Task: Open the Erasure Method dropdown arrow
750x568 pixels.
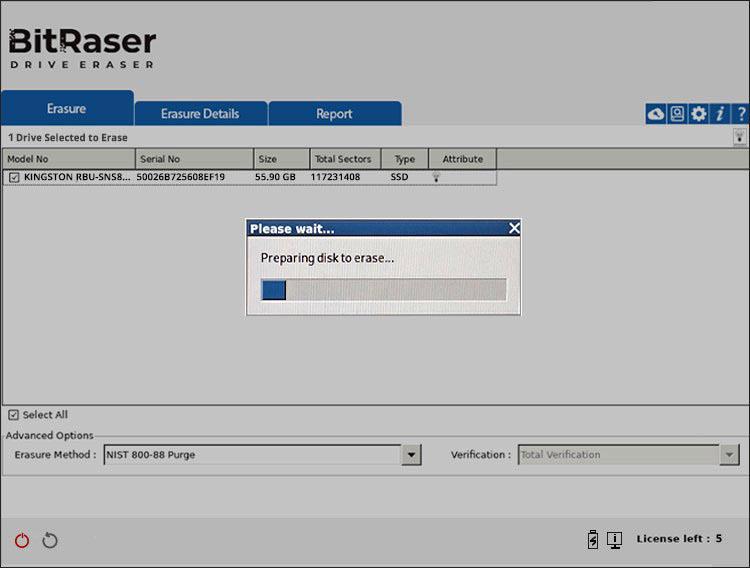Action: click(411, 455)
